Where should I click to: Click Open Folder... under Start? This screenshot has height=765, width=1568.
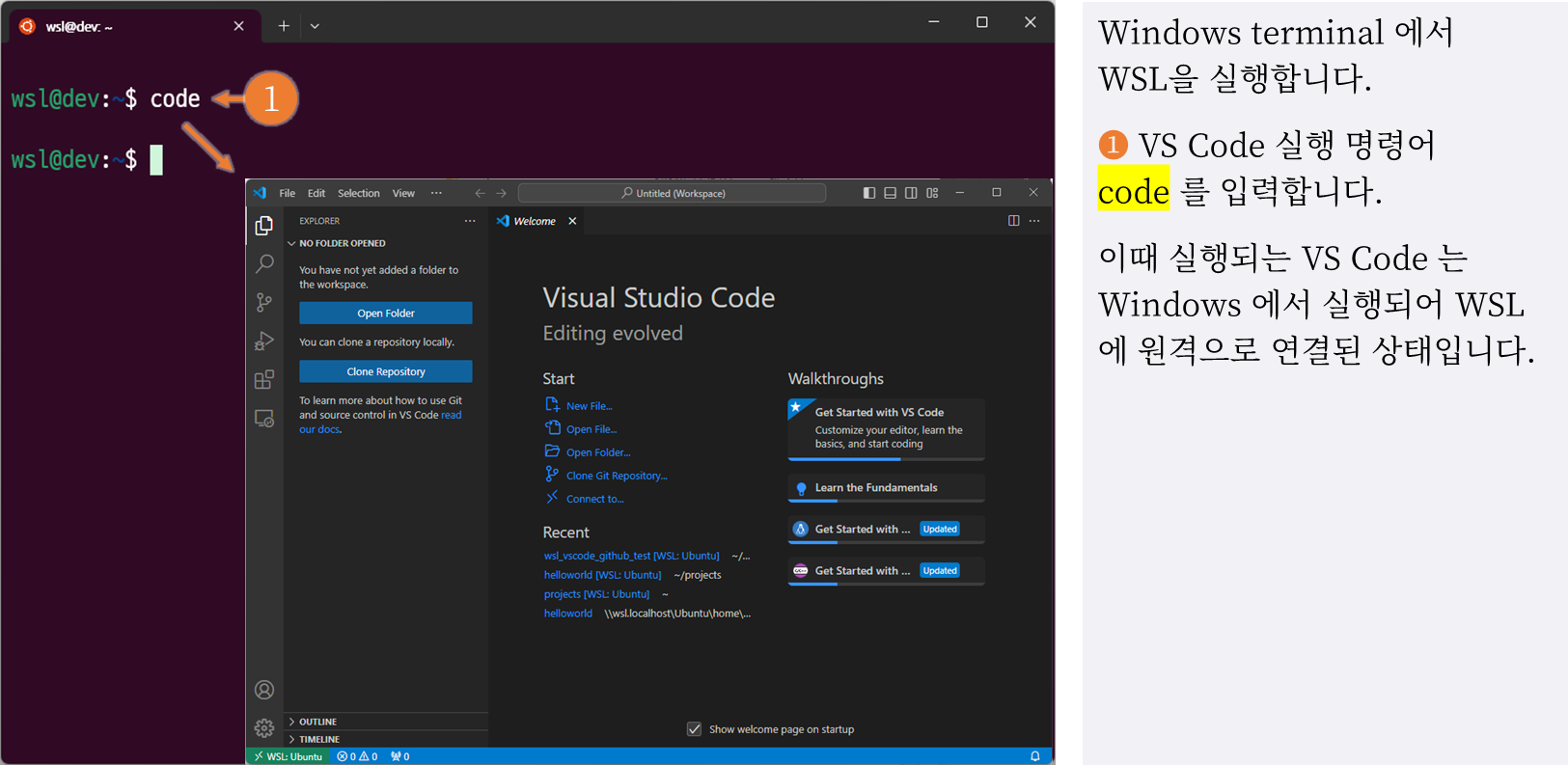click(588, 452)
